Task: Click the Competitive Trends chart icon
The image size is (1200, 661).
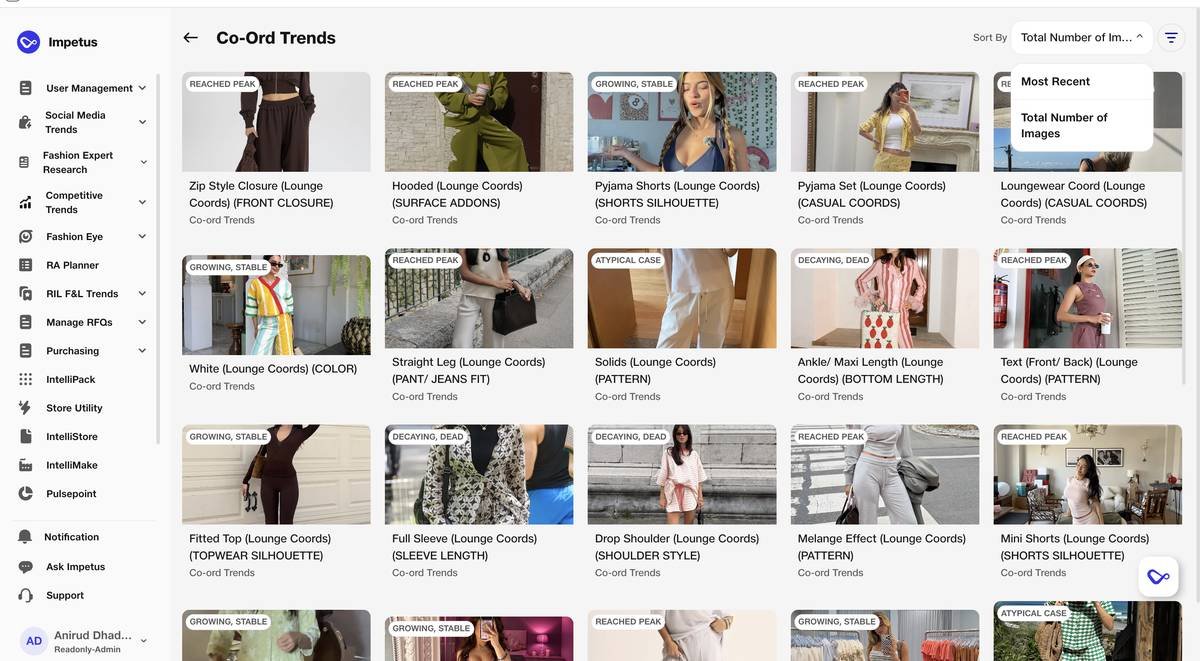Action: pyautogui.click(x=25, y=202)
